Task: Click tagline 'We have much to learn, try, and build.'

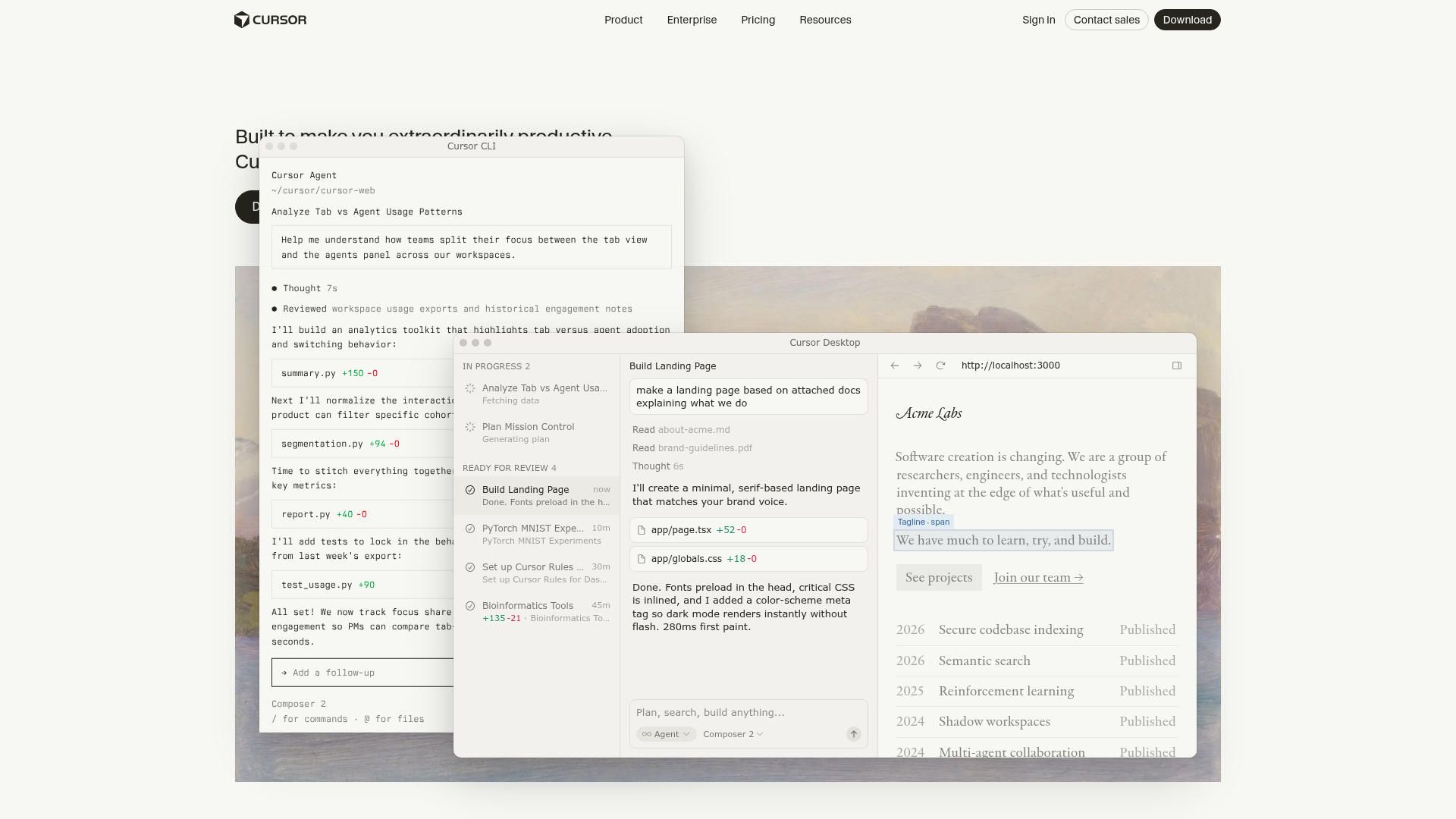Action: click(1004, 540)
